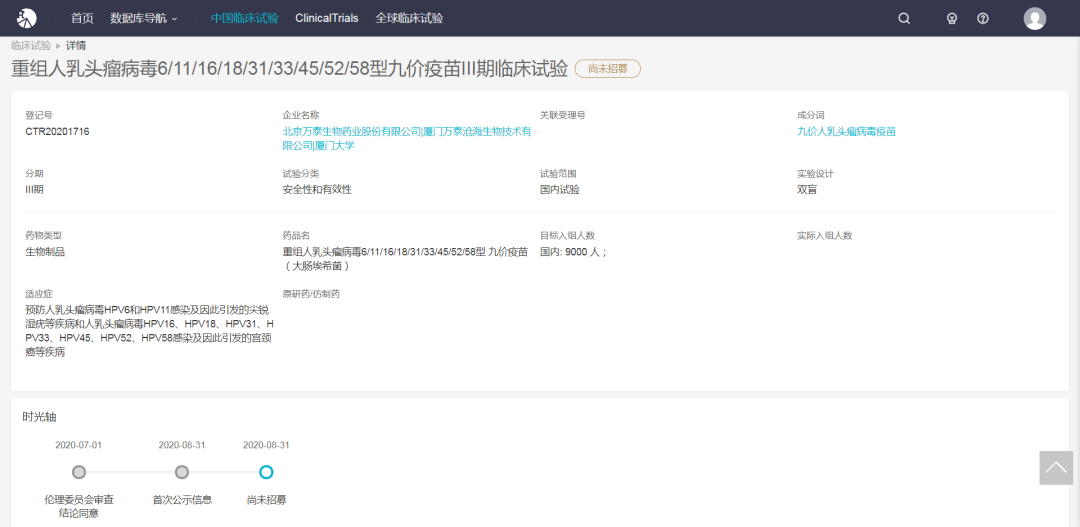
Task: Click the 时光轴 section heading
Action: tap(37, 417)
